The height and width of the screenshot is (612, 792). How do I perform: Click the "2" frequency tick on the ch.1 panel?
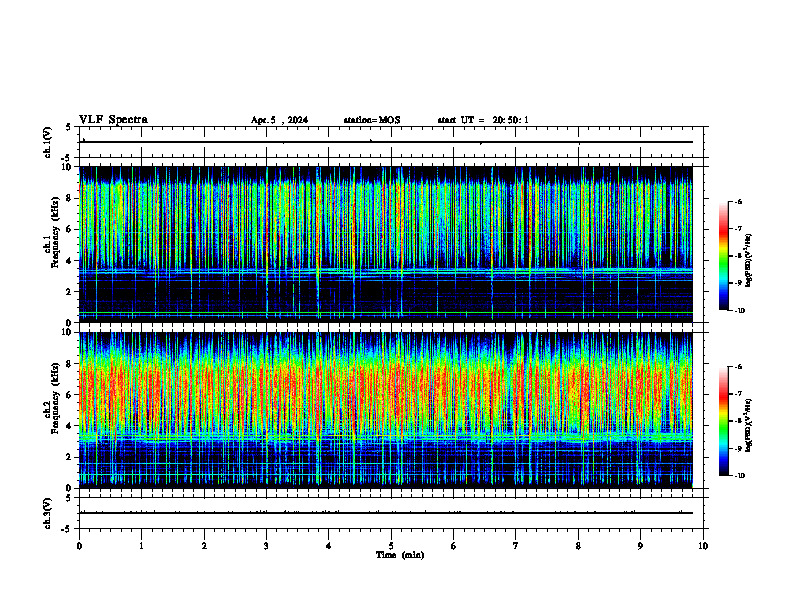70,292
